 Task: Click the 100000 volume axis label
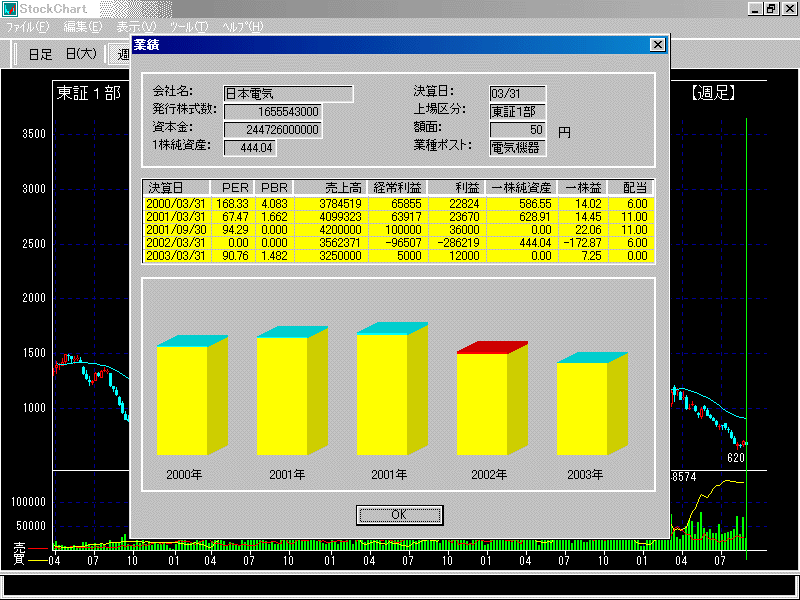pyautogui.click(x=29, y=502)
